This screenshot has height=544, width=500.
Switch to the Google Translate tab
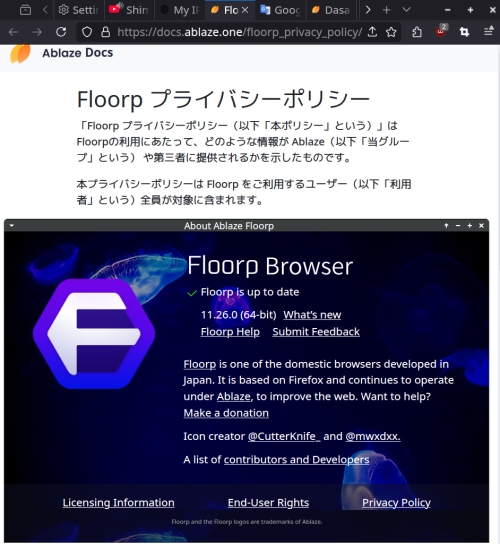pyautogui.click(x=280, y=10)
